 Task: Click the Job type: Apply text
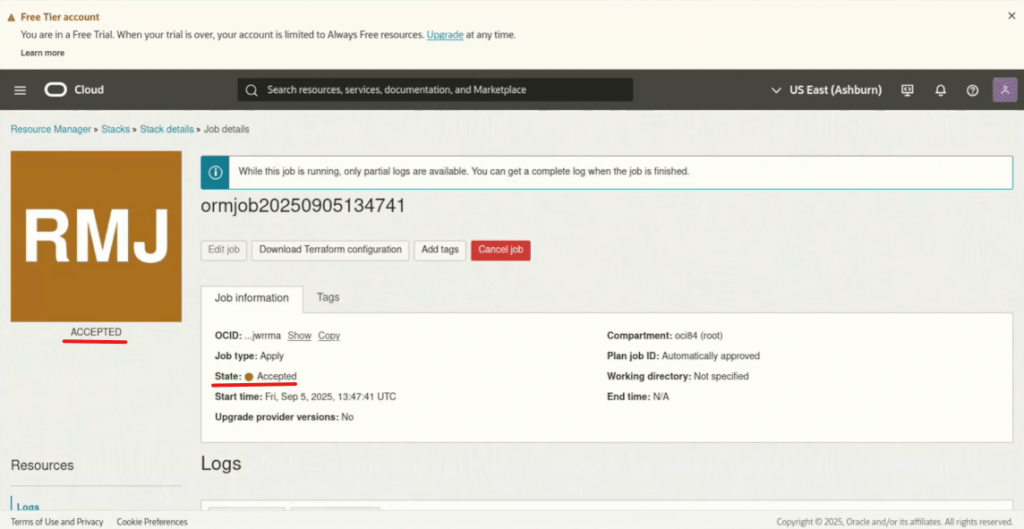point(249,357)
